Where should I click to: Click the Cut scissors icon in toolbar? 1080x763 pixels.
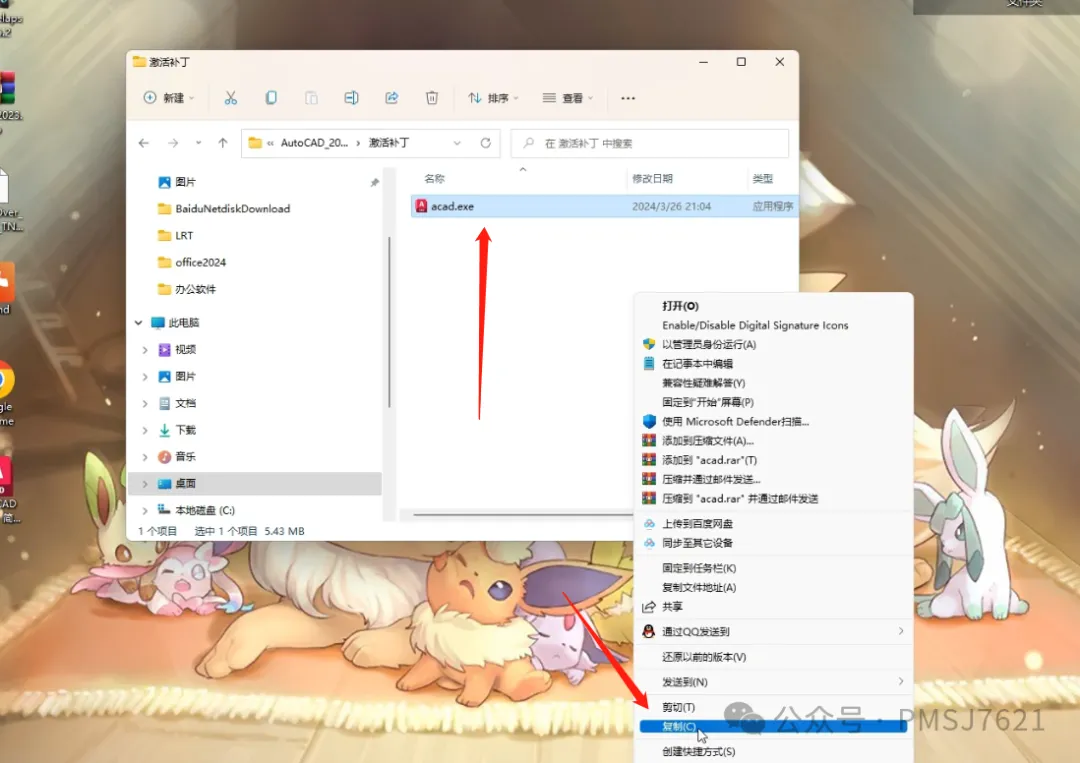tap(231, 98)
